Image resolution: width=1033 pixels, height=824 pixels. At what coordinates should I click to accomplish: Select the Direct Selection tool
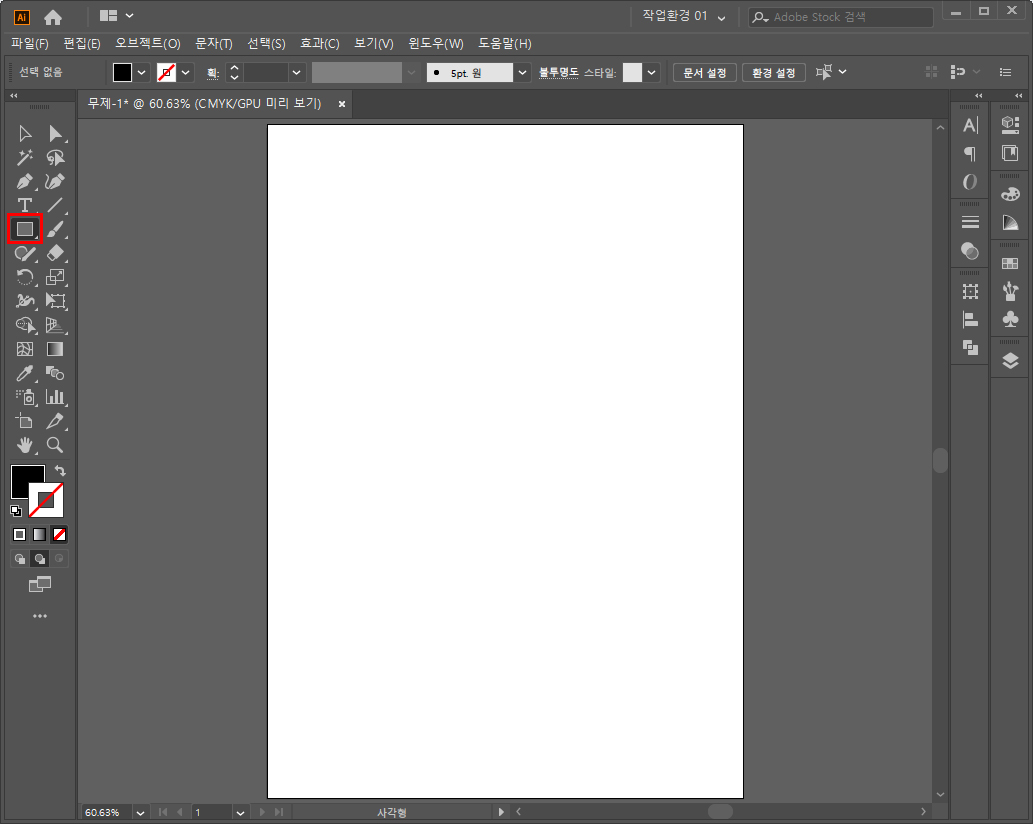coord(55,134)
